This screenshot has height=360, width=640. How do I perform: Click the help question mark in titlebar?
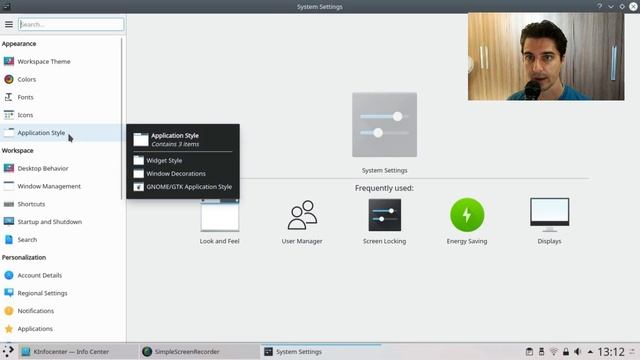point(600,7)
